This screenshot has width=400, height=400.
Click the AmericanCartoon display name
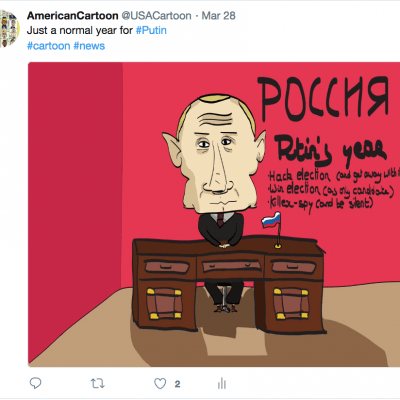(73, 15)
